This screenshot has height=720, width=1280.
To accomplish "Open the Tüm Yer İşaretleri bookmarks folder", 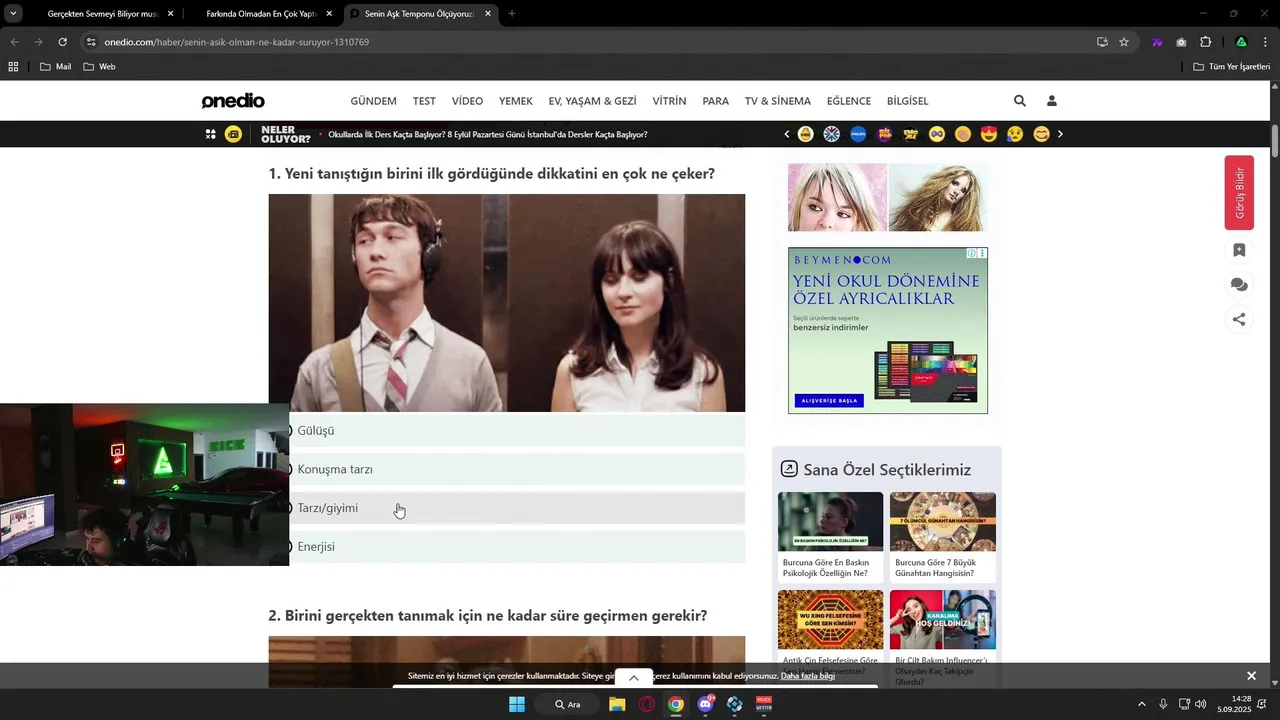I will coord(1232,67).
